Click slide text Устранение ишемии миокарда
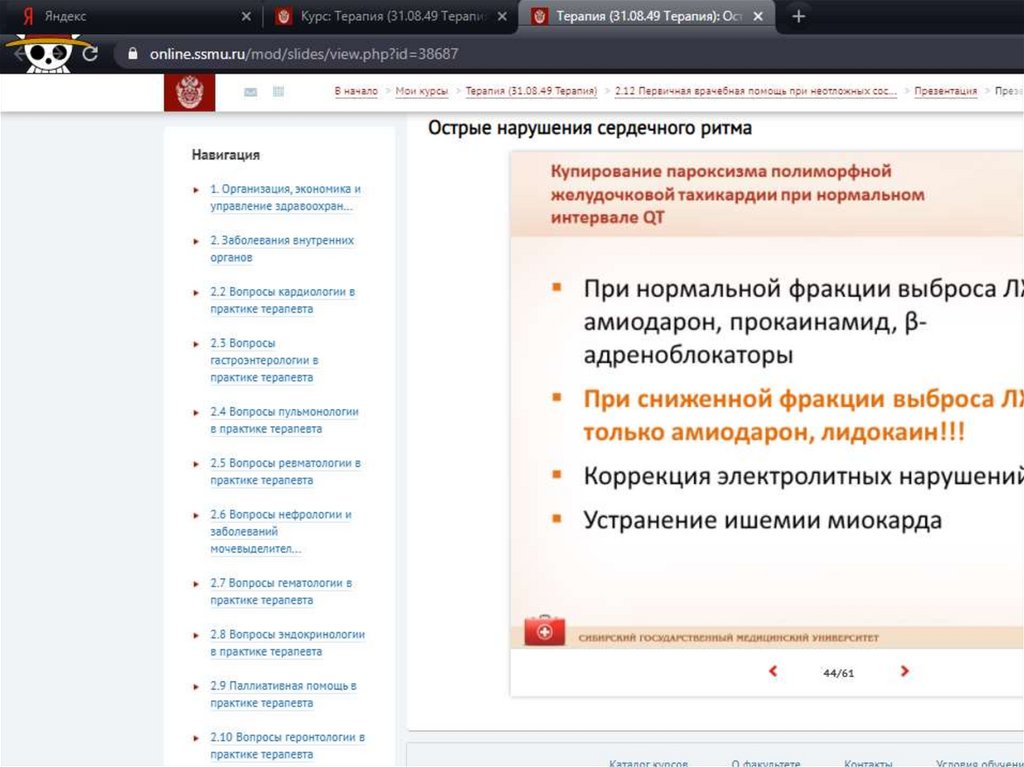 click(763, 520)
